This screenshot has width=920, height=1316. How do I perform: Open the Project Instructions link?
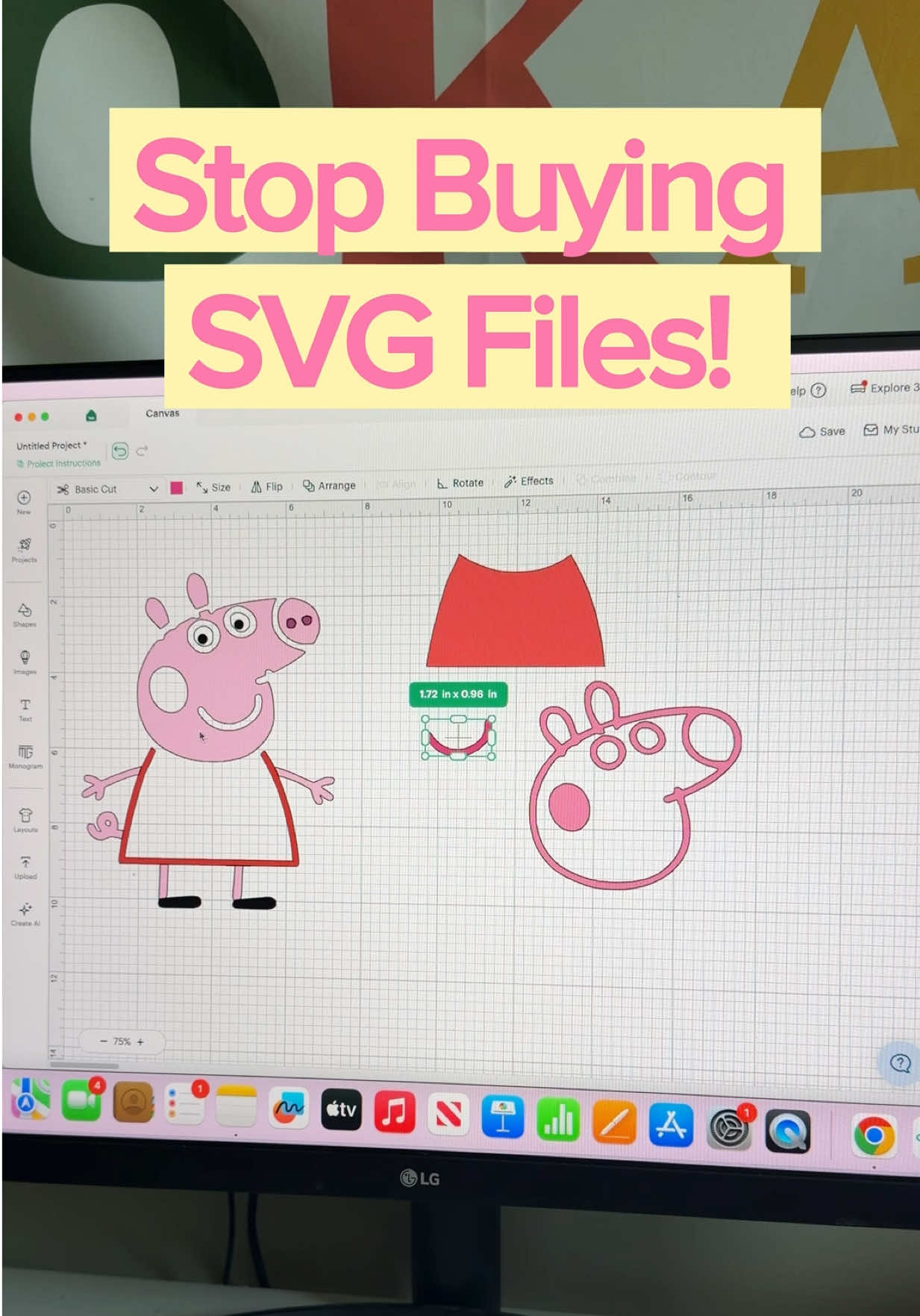[59, 463]
